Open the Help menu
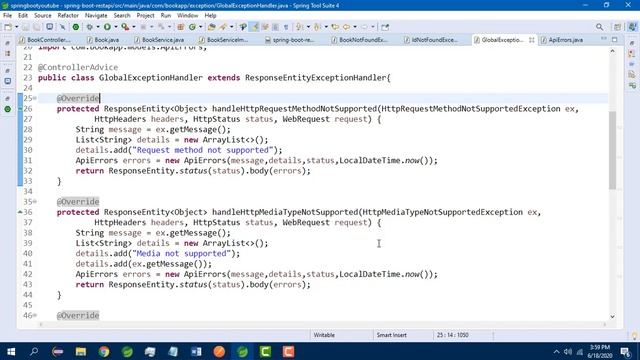The height and width of the screenshot is (360, 640). [x=210, y=16]
